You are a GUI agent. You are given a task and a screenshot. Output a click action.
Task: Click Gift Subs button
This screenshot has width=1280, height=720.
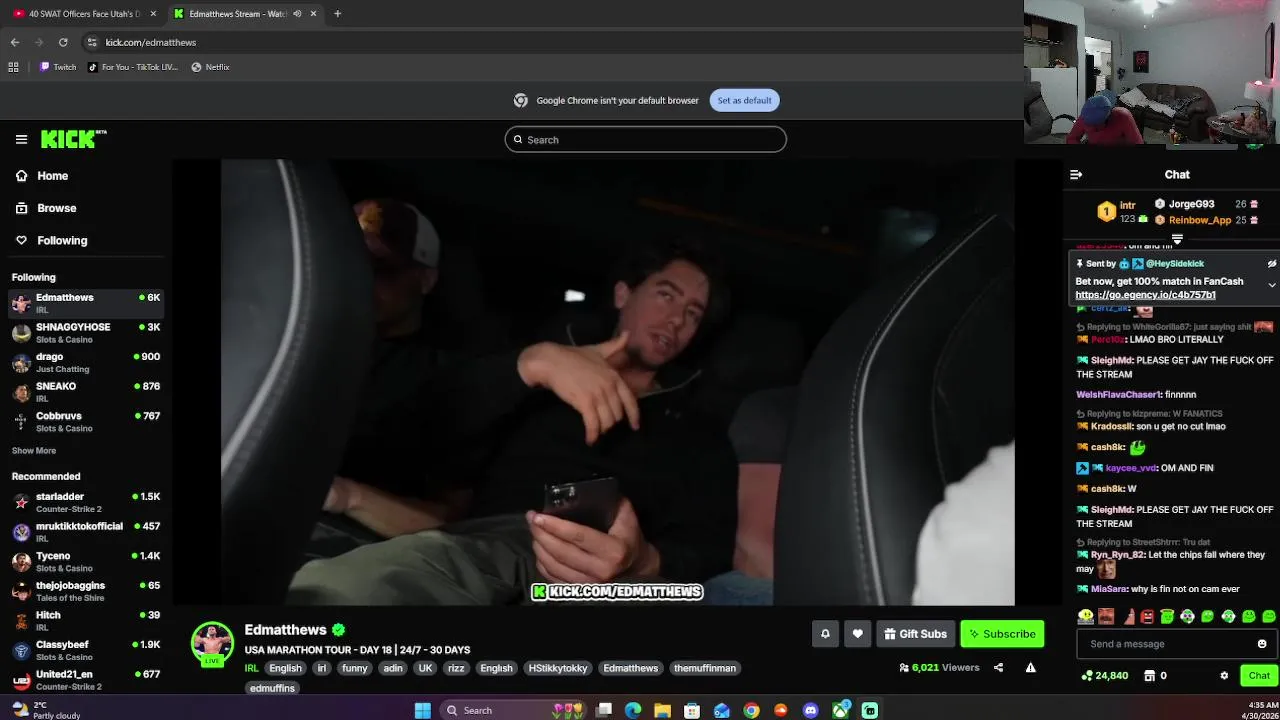[x=915, y=634]
